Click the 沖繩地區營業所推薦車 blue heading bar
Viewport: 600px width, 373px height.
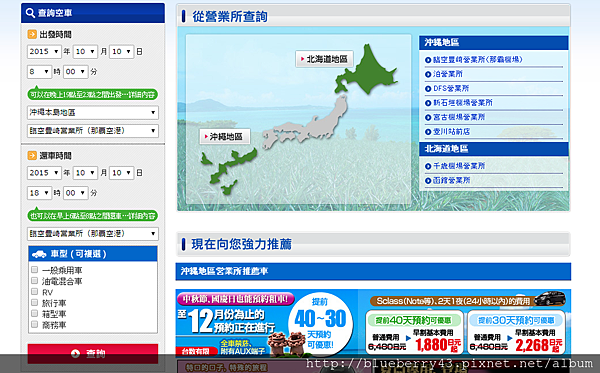373,271
